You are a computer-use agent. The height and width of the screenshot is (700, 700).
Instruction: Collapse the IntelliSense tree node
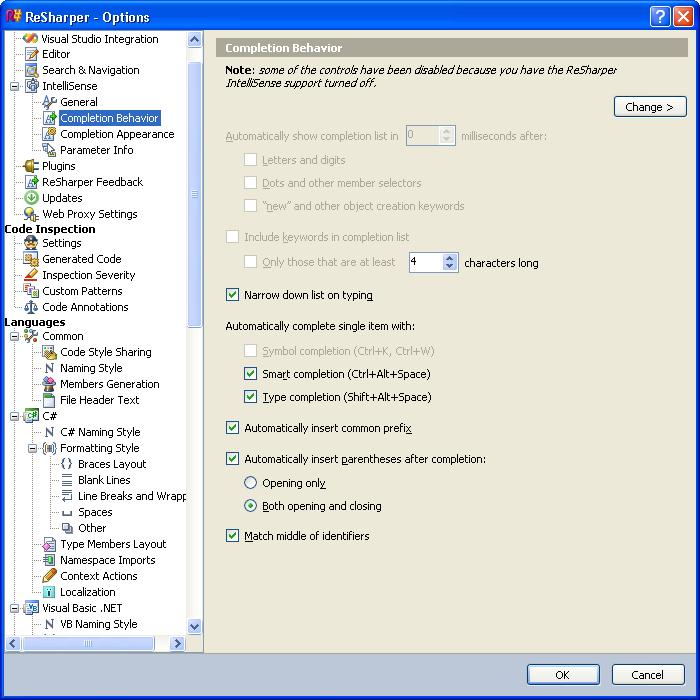tap(14, 86)
